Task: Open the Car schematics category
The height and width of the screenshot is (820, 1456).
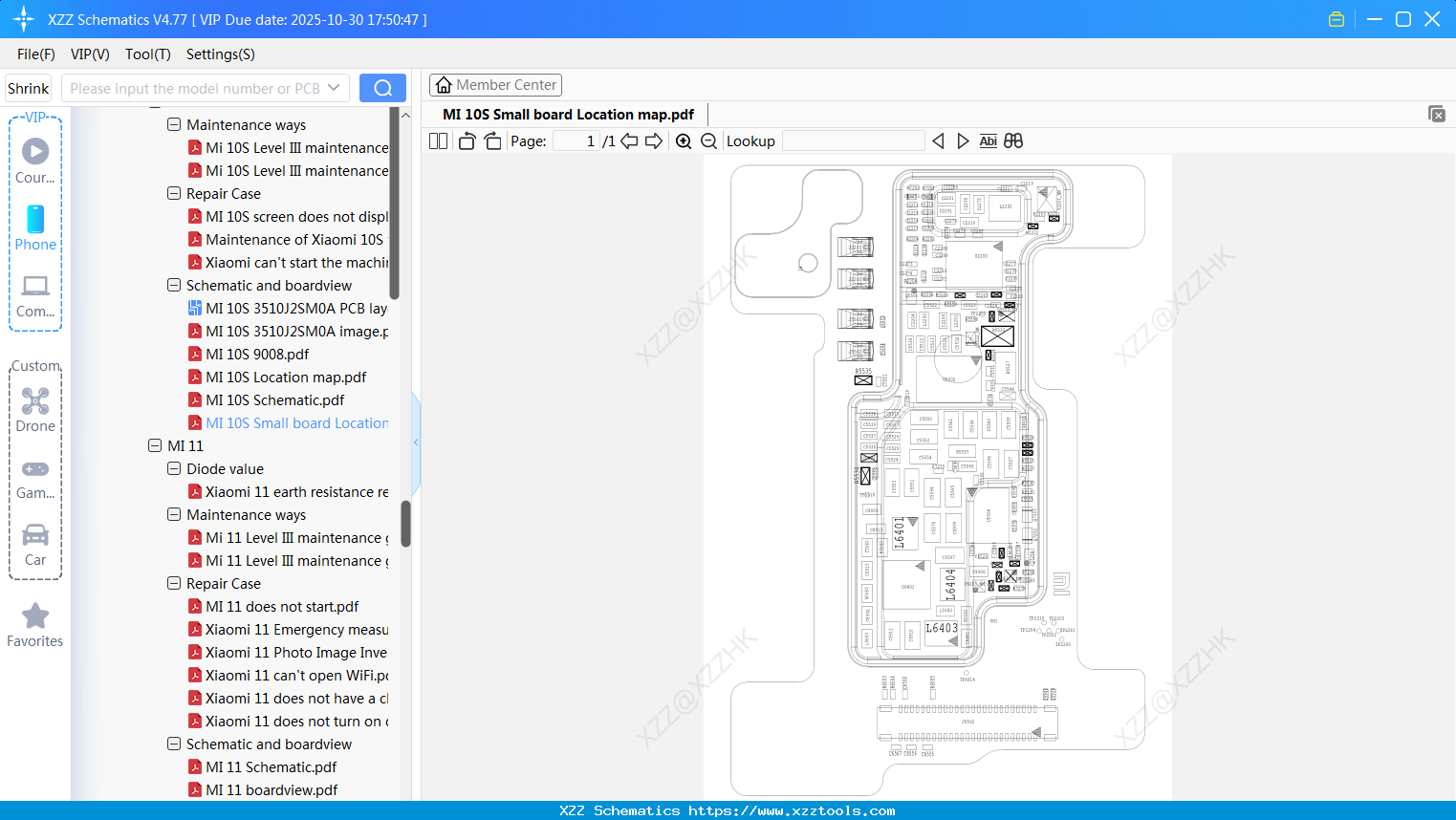Action: (34, 545)
